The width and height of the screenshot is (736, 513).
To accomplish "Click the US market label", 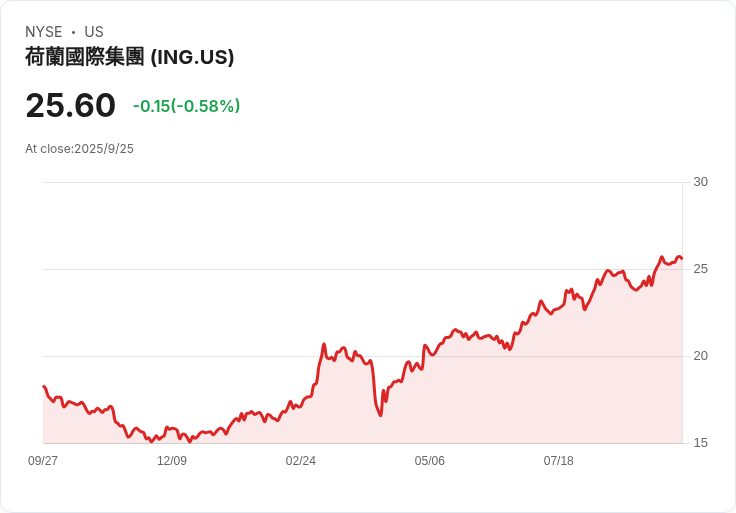I will 94,32.
